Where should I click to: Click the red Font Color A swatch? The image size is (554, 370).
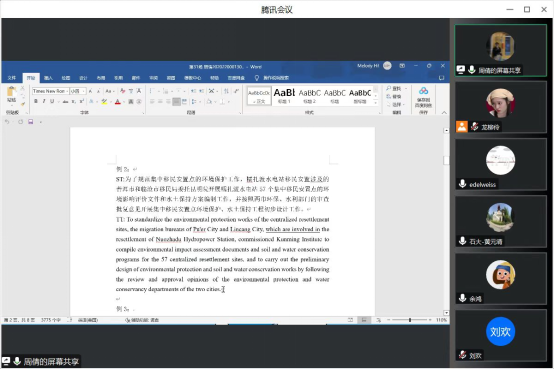118,102
